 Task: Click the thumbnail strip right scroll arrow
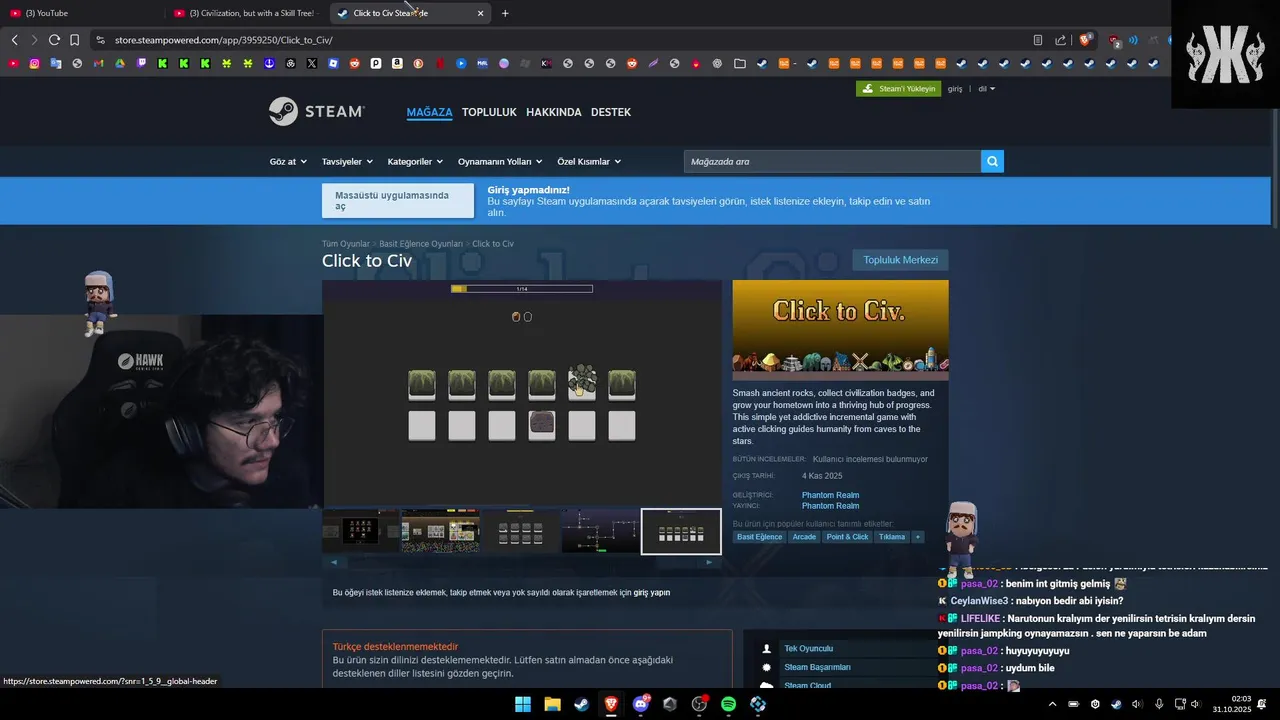point(709,562)
